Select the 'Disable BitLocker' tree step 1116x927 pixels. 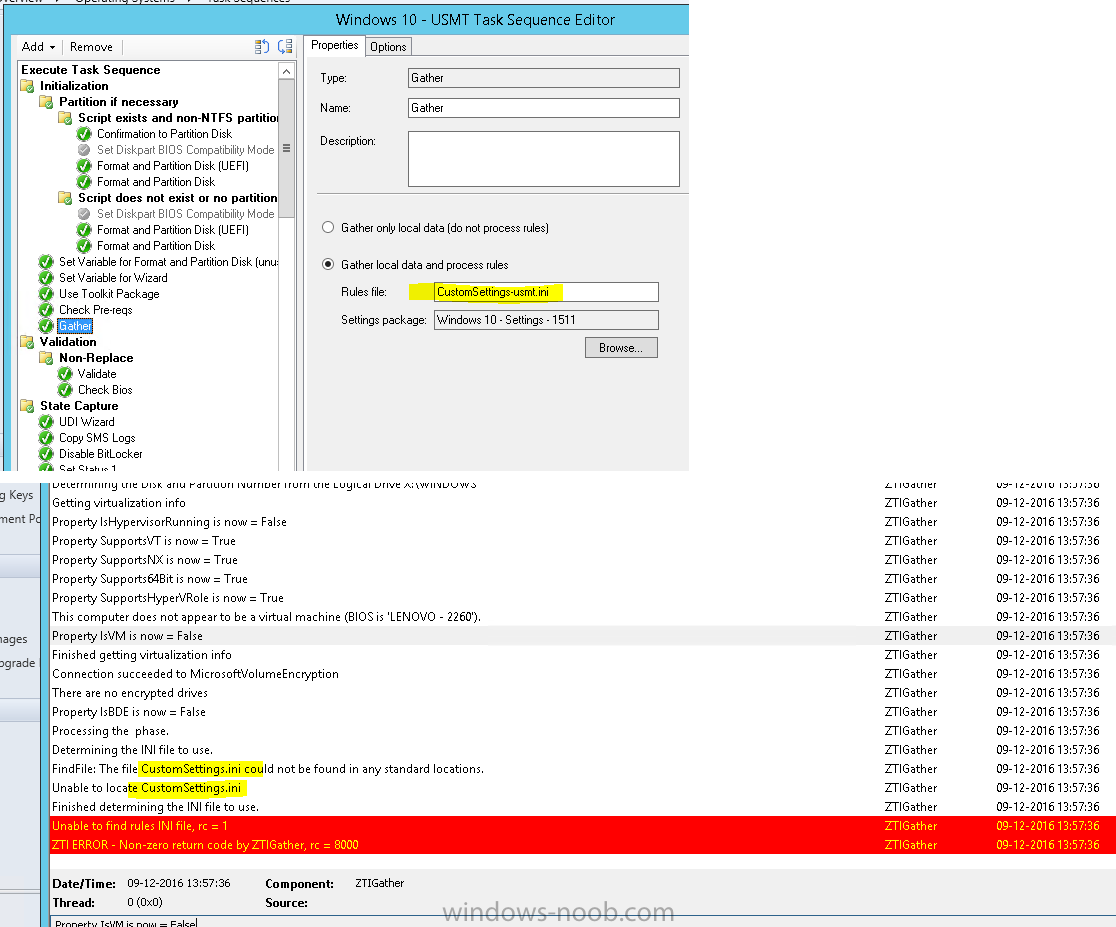click(x=100, y=454)
